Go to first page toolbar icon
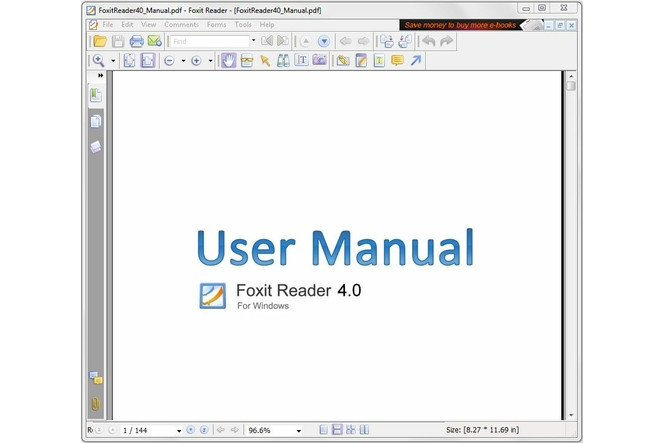 (267, 41)
